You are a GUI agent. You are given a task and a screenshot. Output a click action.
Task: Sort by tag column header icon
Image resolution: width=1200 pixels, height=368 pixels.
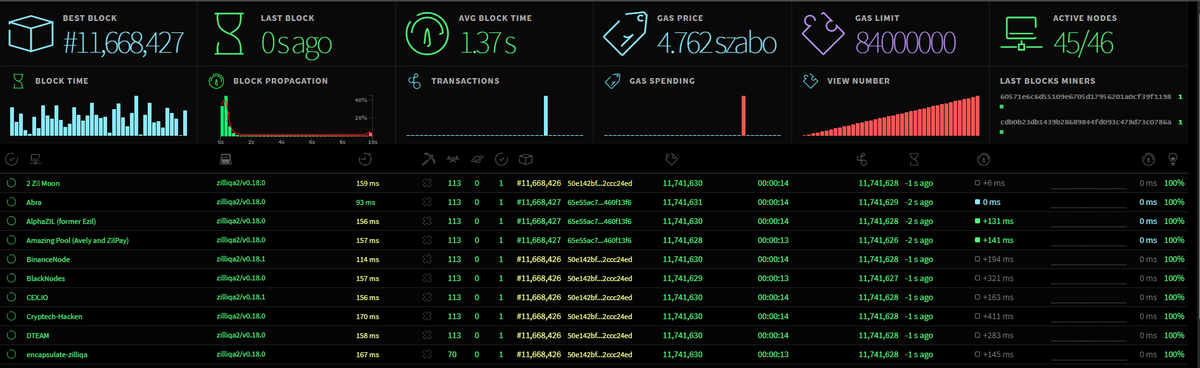tap(672, 158)
